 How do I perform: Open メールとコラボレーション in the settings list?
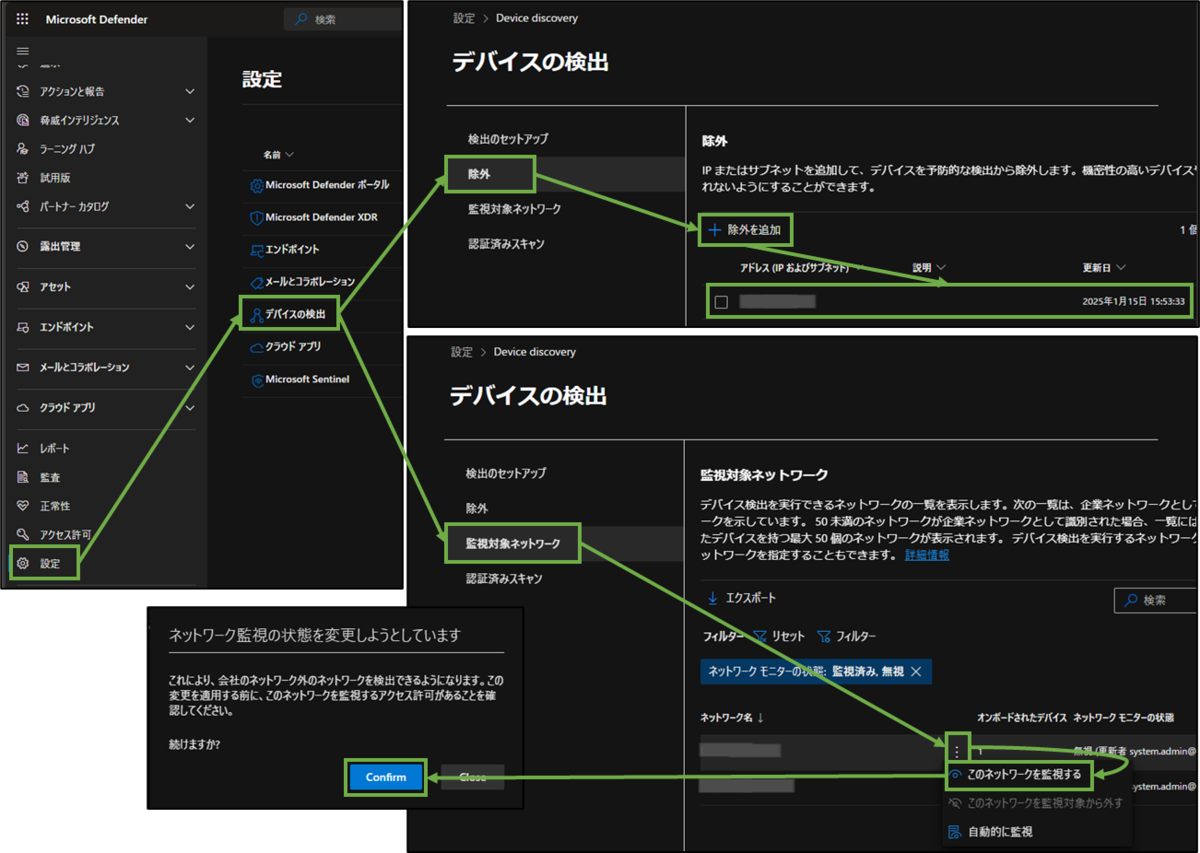tap(310, 282)
